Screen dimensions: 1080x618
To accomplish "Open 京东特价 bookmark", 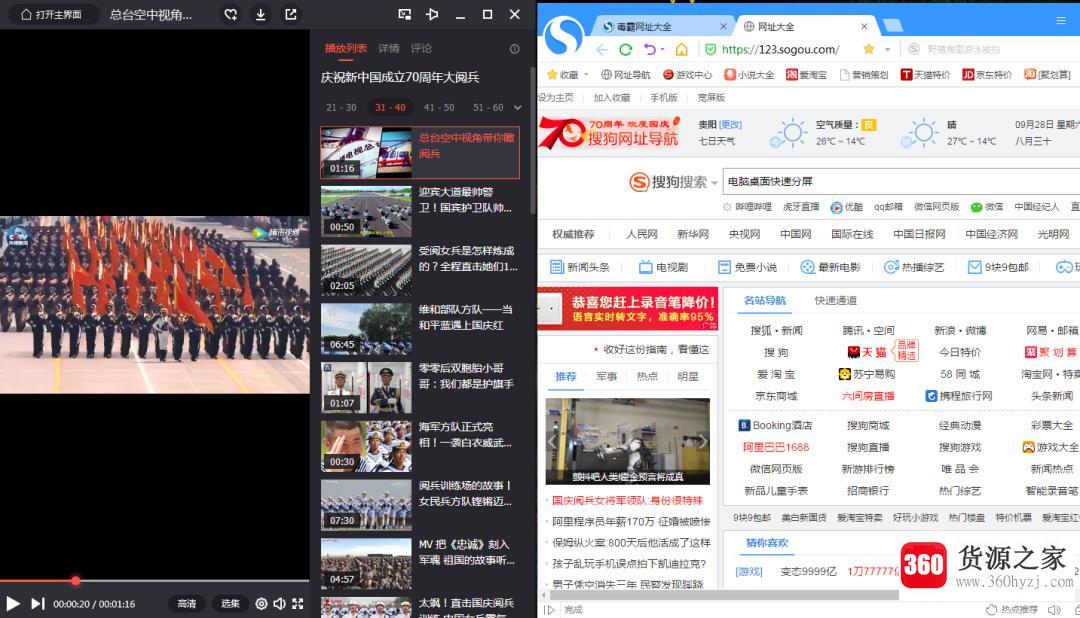I will point(987,74).
